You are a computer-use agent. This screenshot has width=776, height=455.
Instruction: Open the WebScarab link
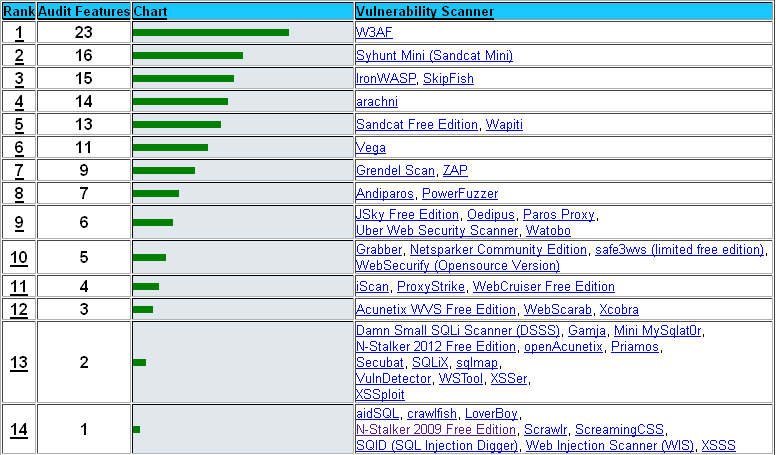pyautogui.click(x=557, y=309)
